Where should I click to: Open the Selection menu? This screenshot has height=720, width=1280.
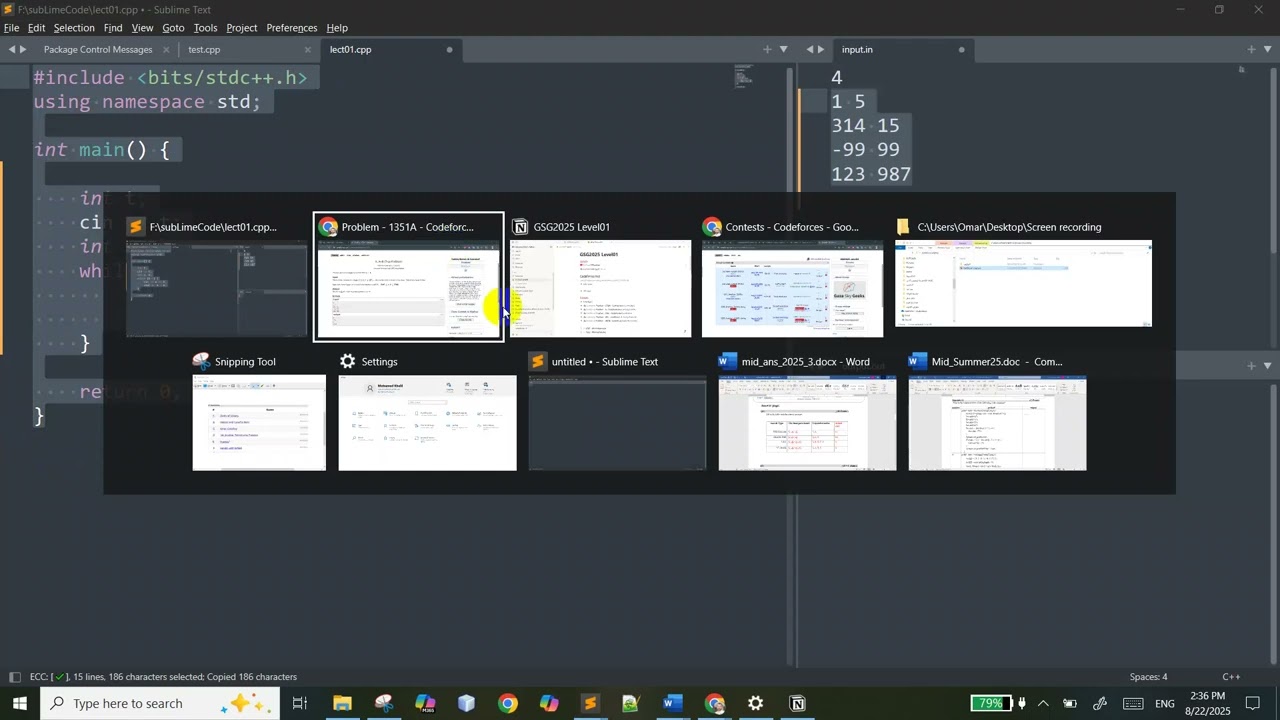(74, 28)
